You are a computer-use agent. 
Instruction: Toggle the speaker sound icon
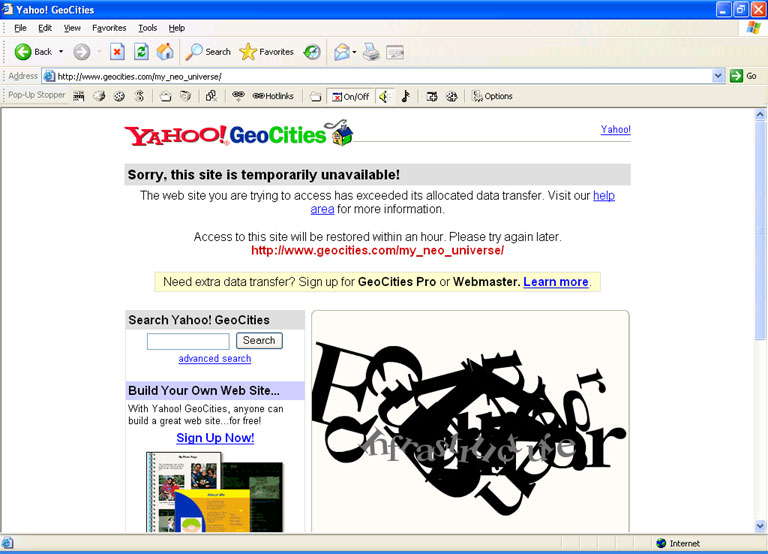pos(384,96)
